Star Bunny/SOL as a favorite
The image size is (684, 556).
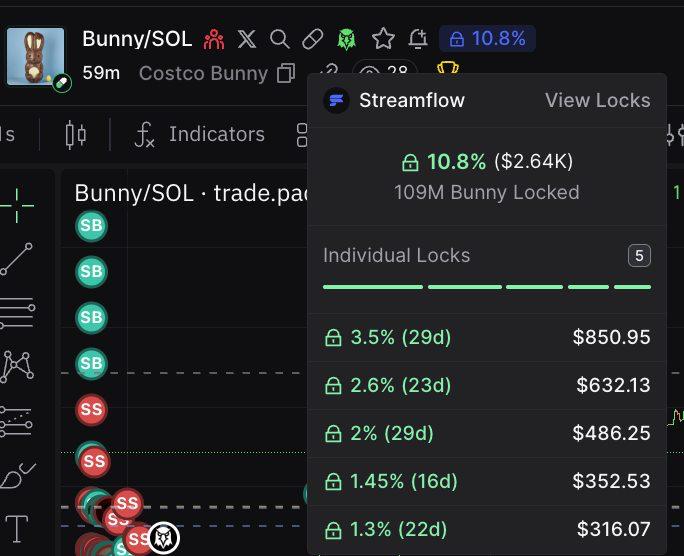(383, 38)
